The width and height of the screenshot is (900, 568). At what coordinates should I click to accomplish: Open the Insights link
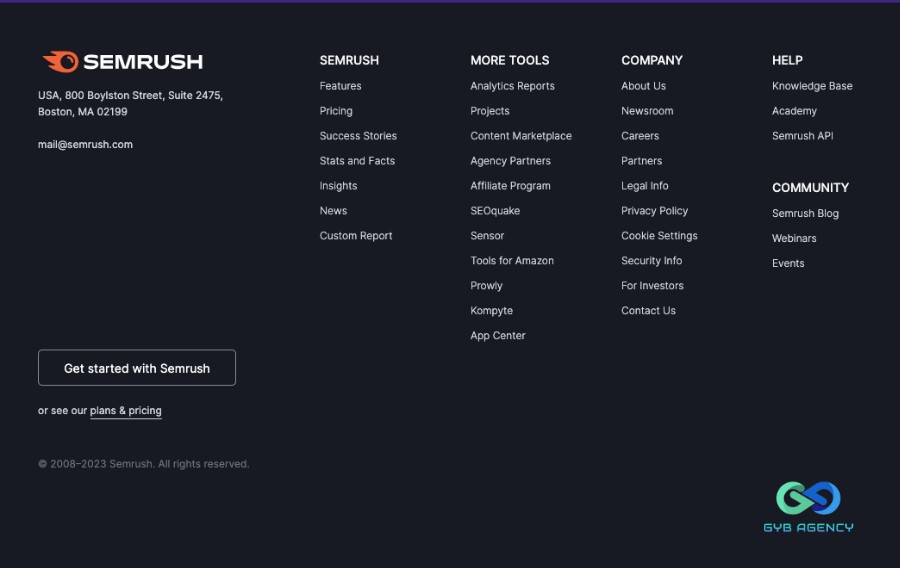point(338,186)
